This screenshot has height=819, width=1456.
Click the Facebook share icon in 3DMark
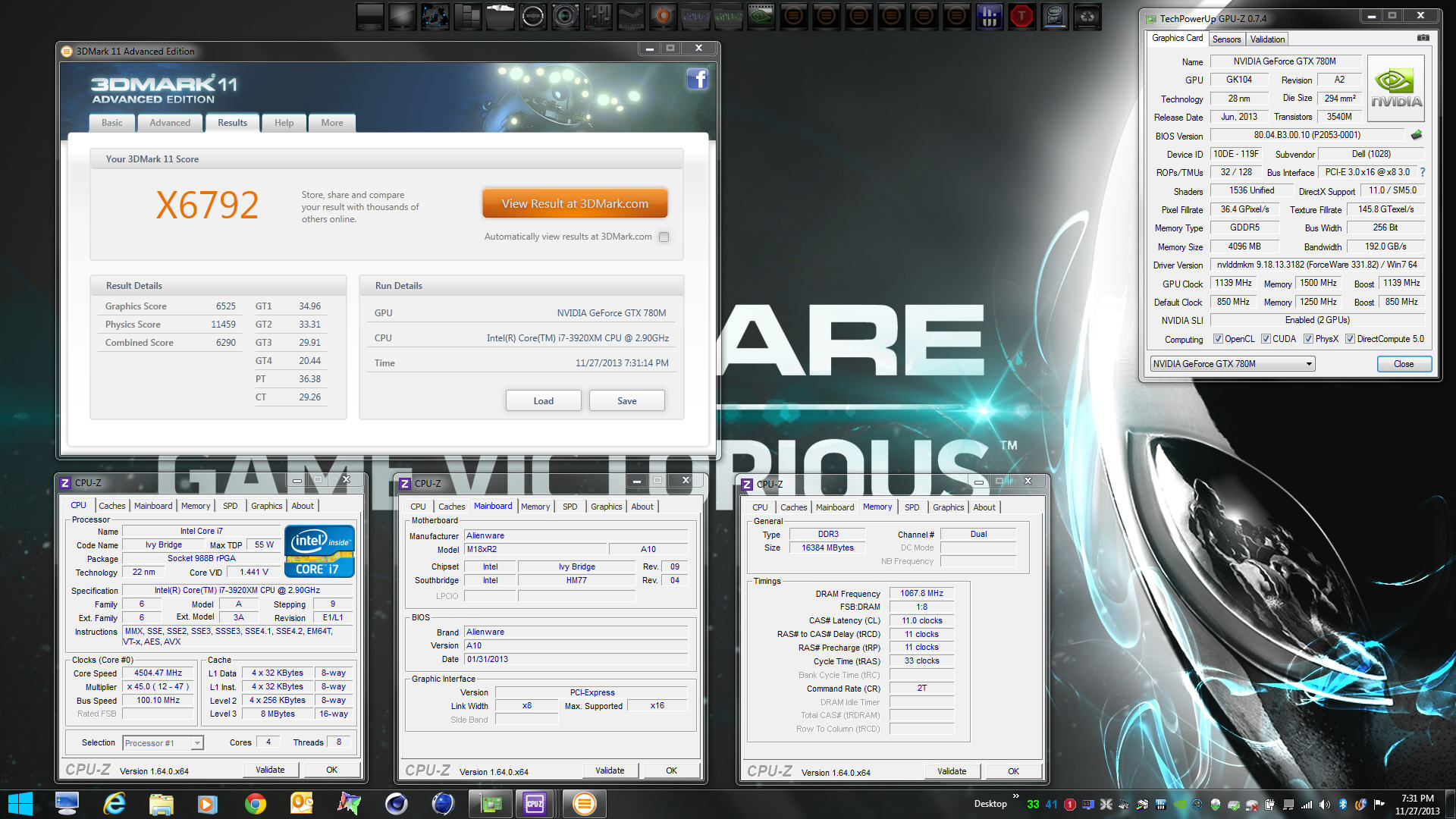tap(697, 80)
